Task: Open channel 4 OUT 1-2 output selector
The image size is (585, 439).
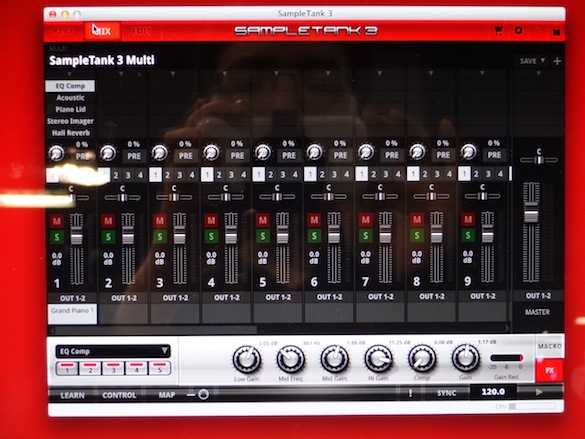Action: pyautogui.click(x=226, y=298)
